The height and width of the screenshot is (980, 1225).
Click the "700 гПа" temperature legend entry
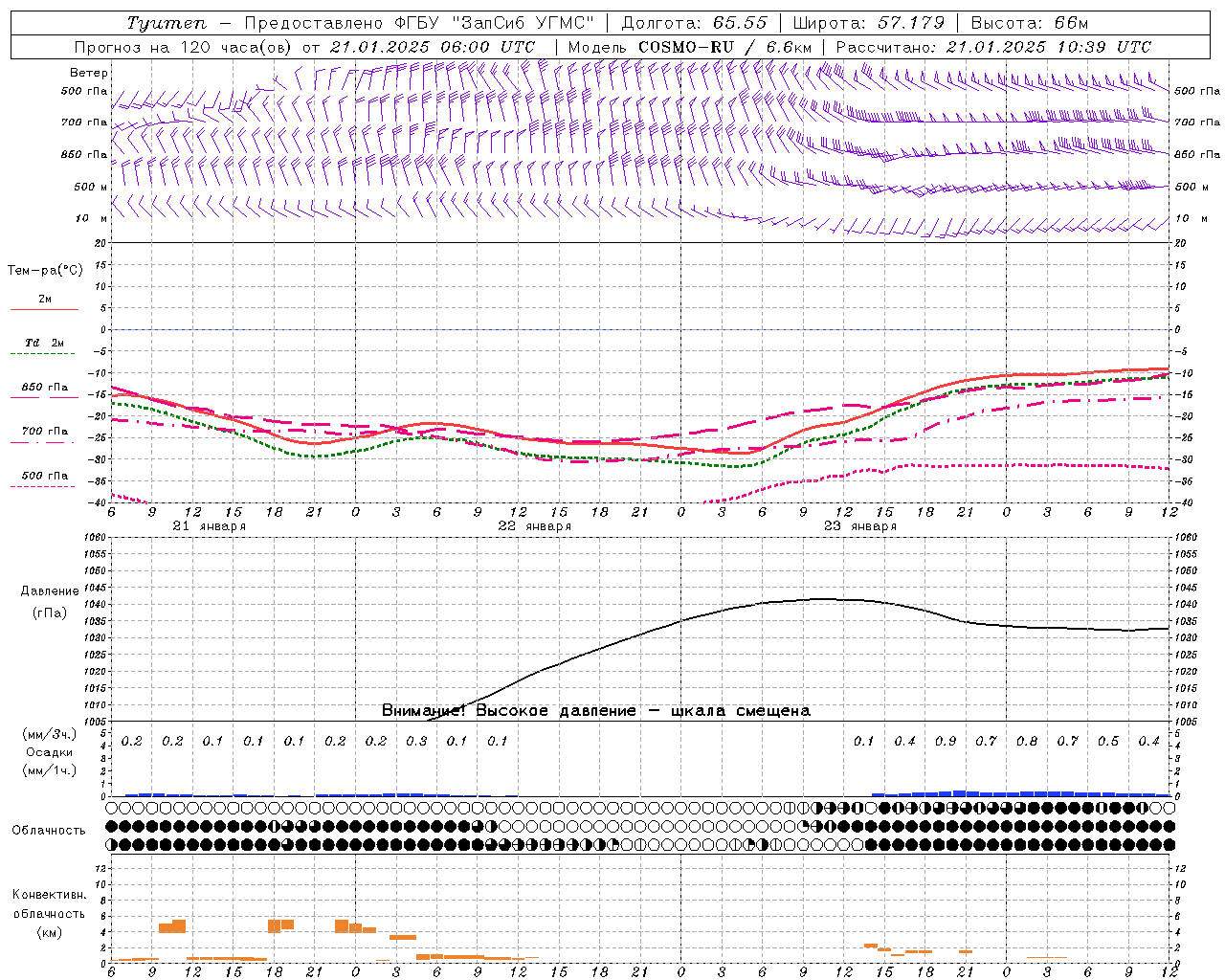[x=45, y=432]
